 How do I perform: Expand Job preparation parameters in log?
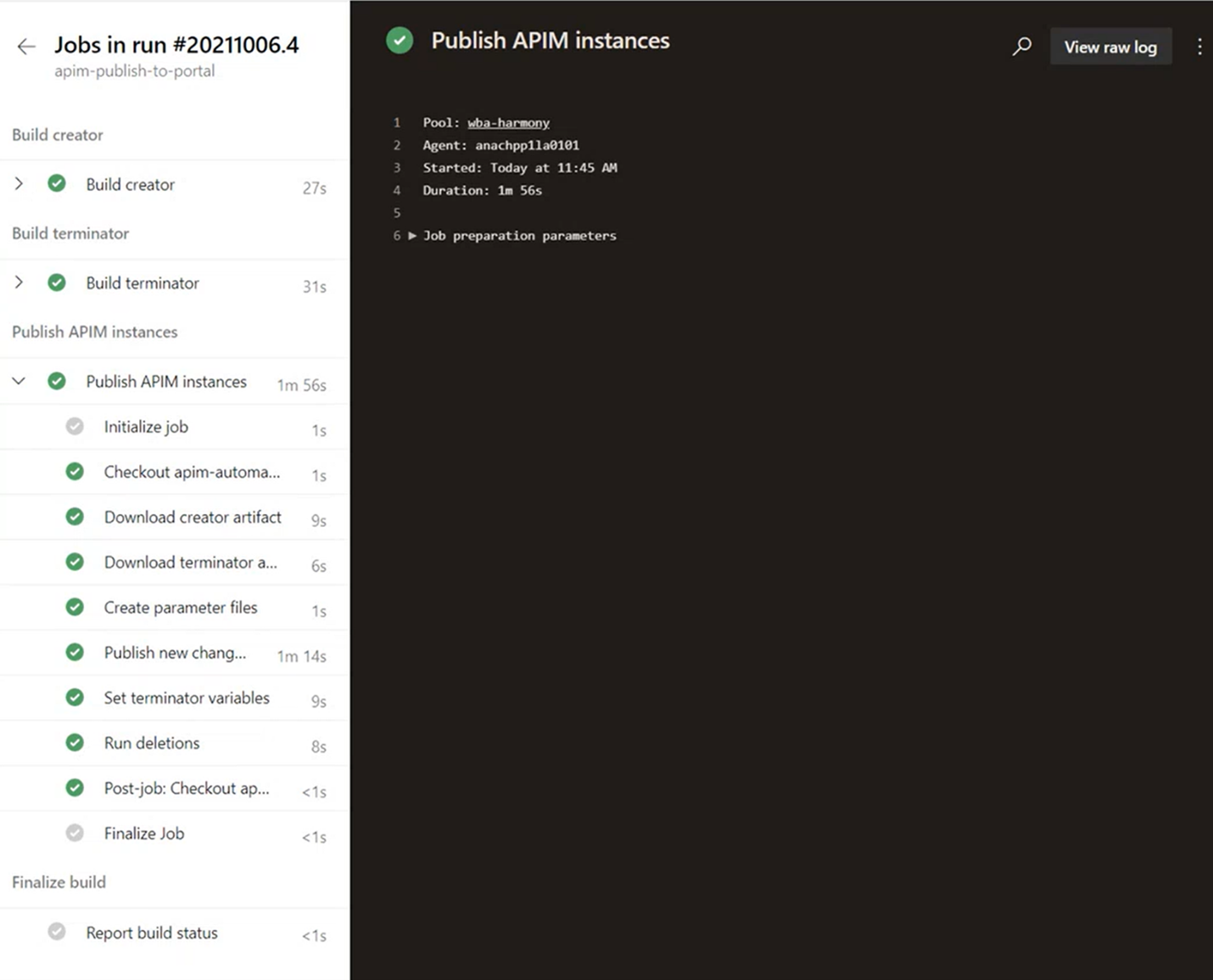click(412, 236)
